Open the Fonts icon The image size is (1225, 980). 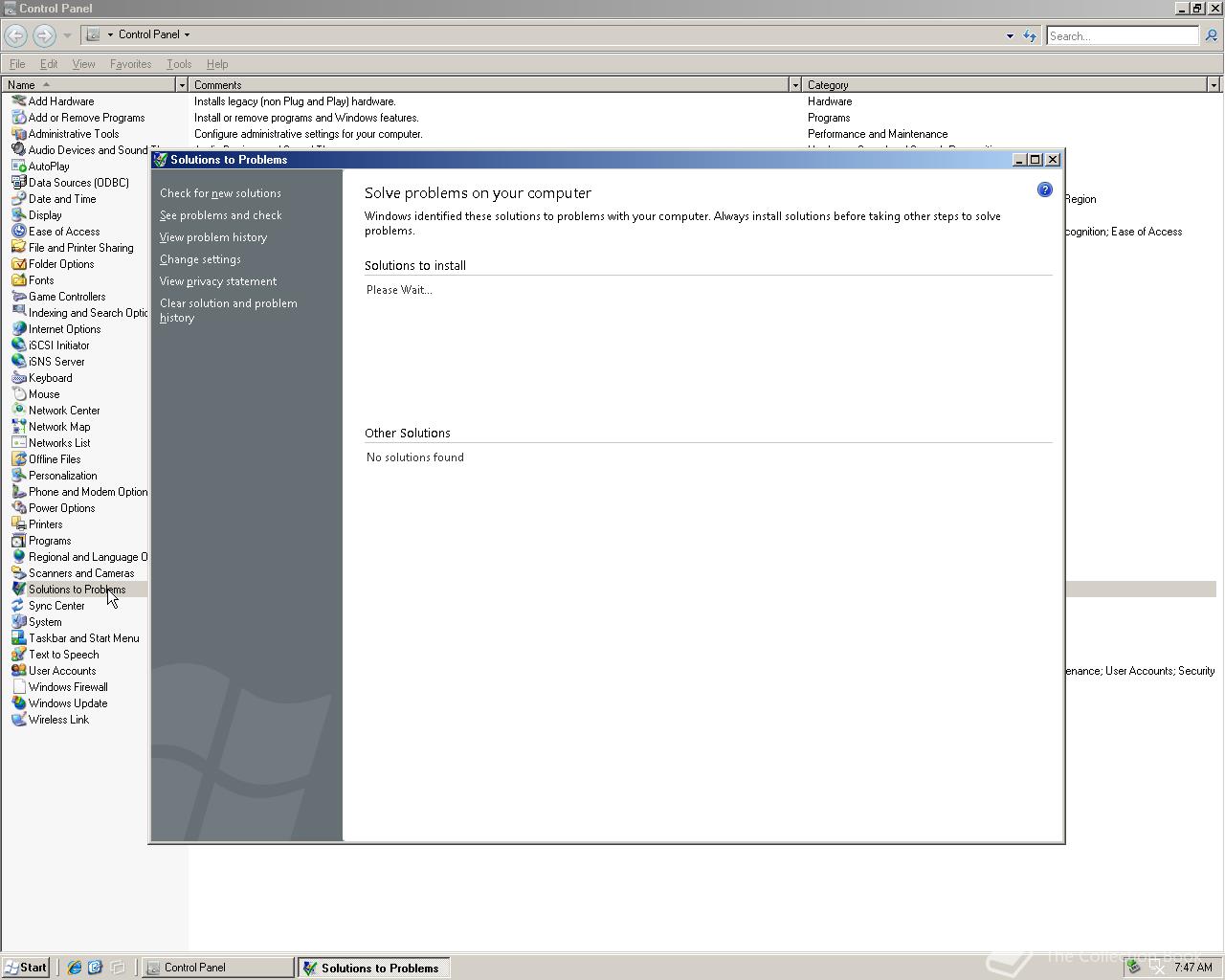click(18, 279)
